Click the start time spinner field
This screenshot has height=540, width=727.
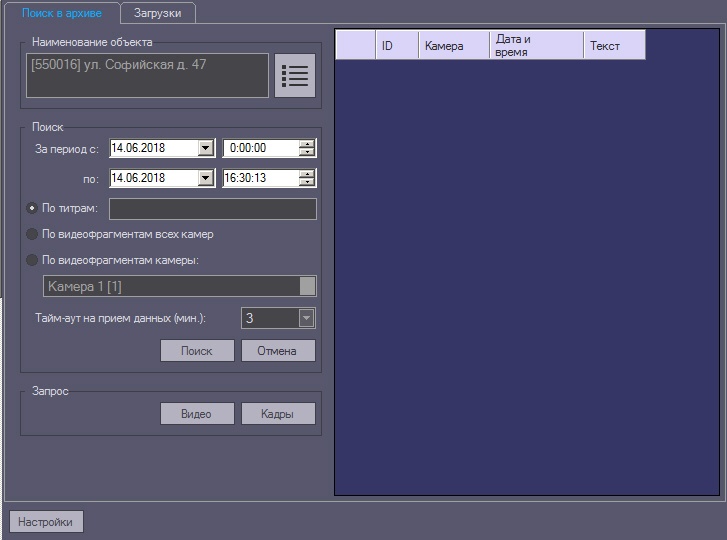[x=260, y=148]
